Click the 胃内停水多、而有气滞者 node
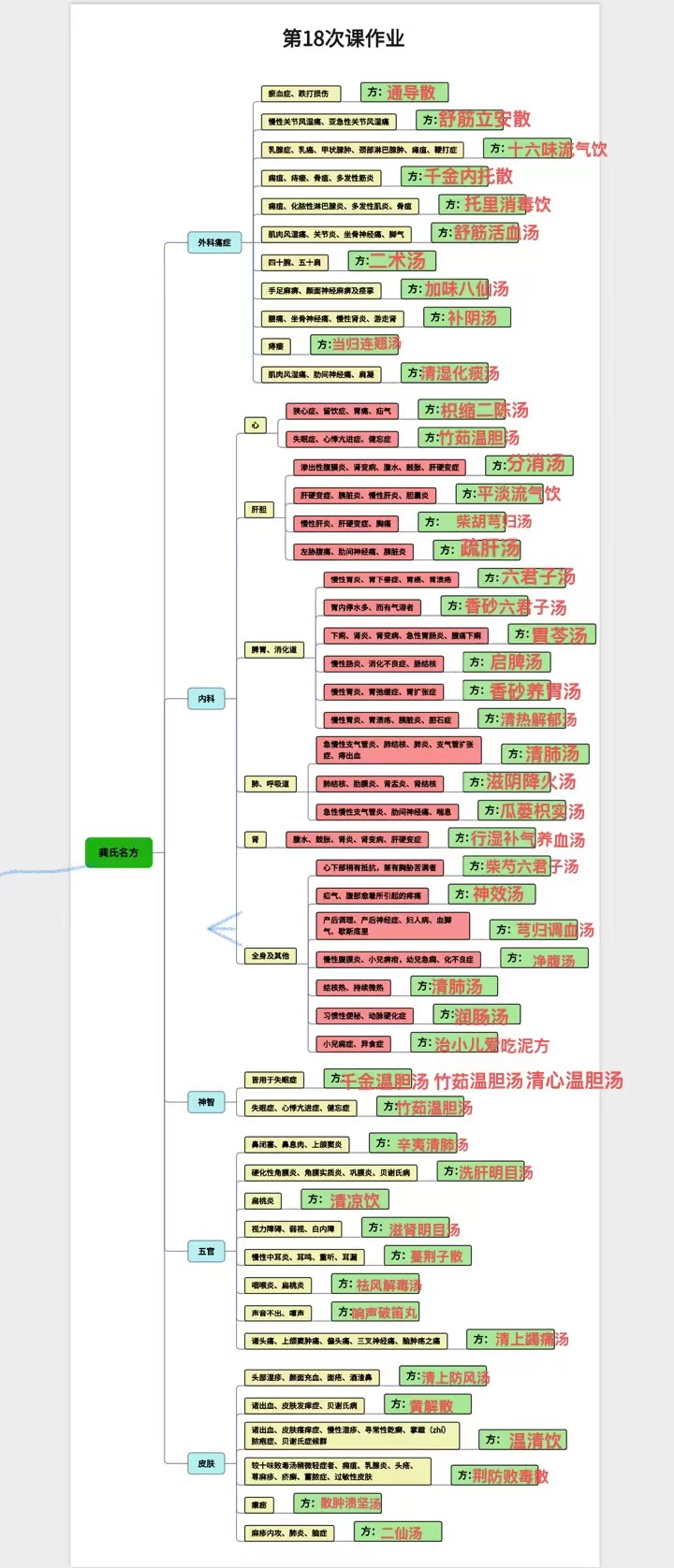The width and height of the screenshot is (674, 1568). (x=373, y=607)
